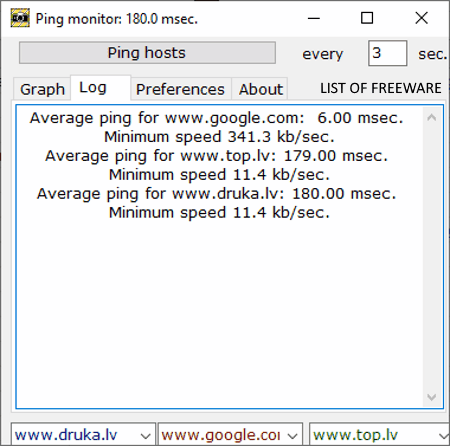
Task: Click the www.druka.lv 180.00 msec log line
Action: (217, 194)
